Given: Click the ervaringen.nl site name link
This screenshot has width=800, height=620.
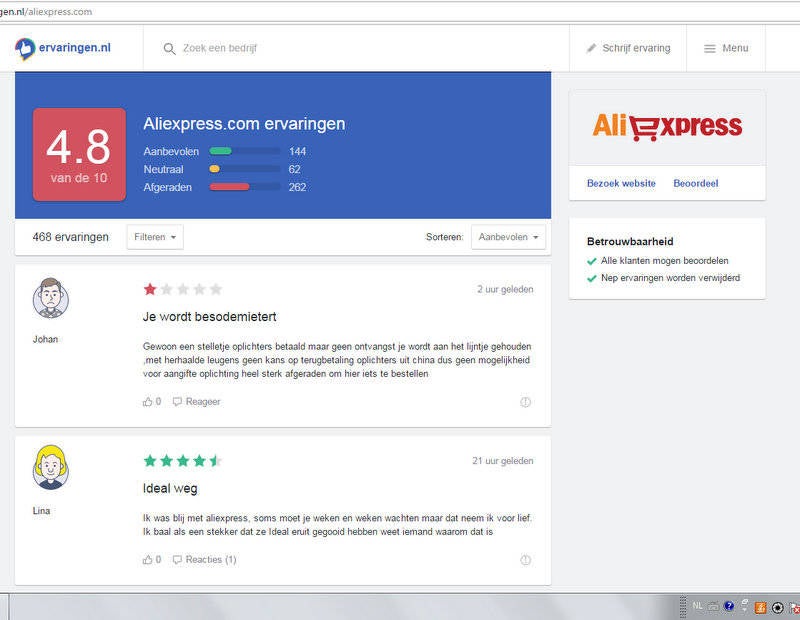Looking at the screenshot, I should pyautogui.click(x=74, y=48).
